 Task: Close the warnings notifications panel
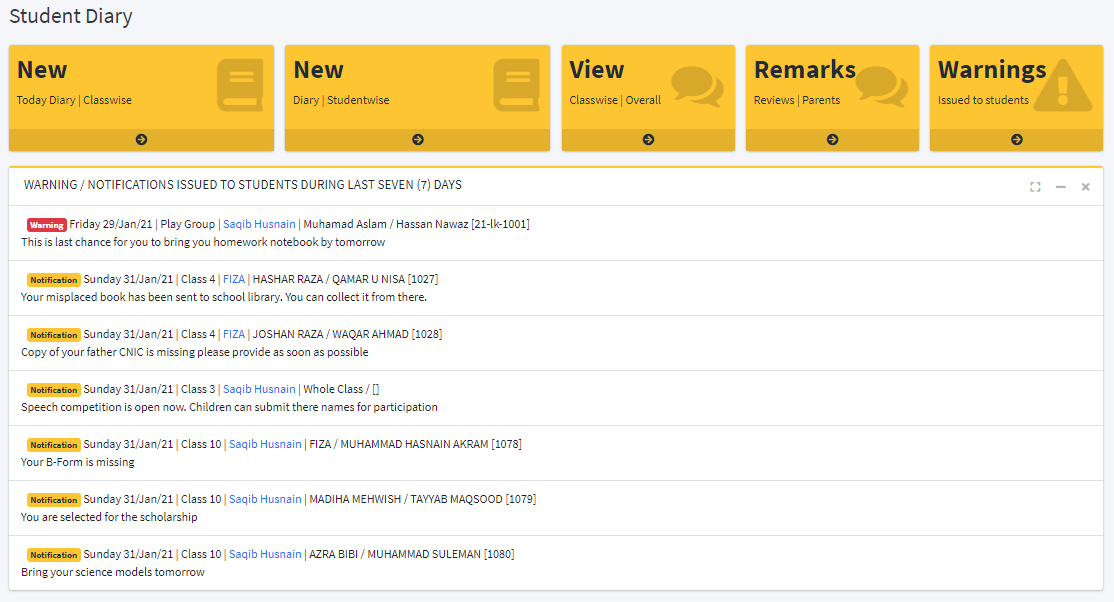pos(1085,187)
